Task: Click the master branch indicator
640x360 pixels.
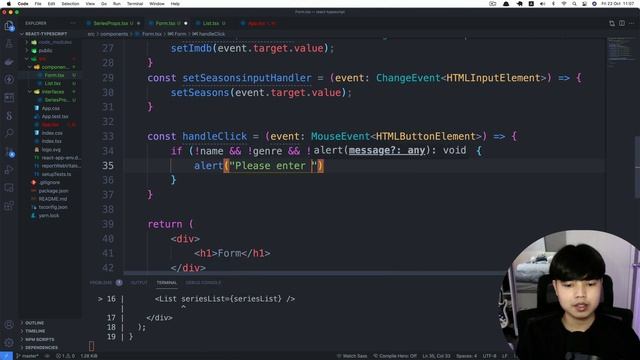Action: tap(28, 356)
